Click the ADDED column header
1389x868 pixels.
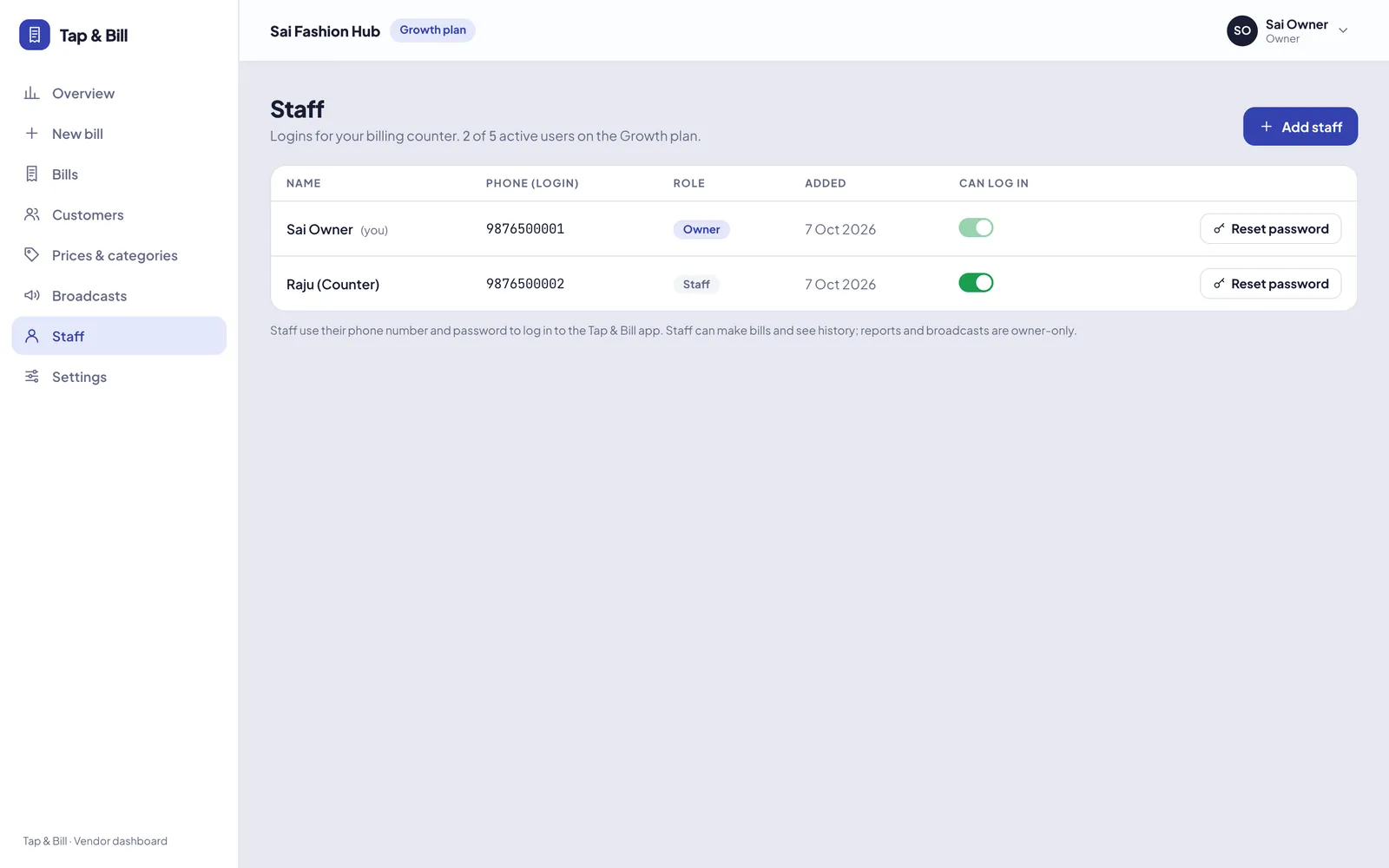pyautogui.click(x=826, y=183)
